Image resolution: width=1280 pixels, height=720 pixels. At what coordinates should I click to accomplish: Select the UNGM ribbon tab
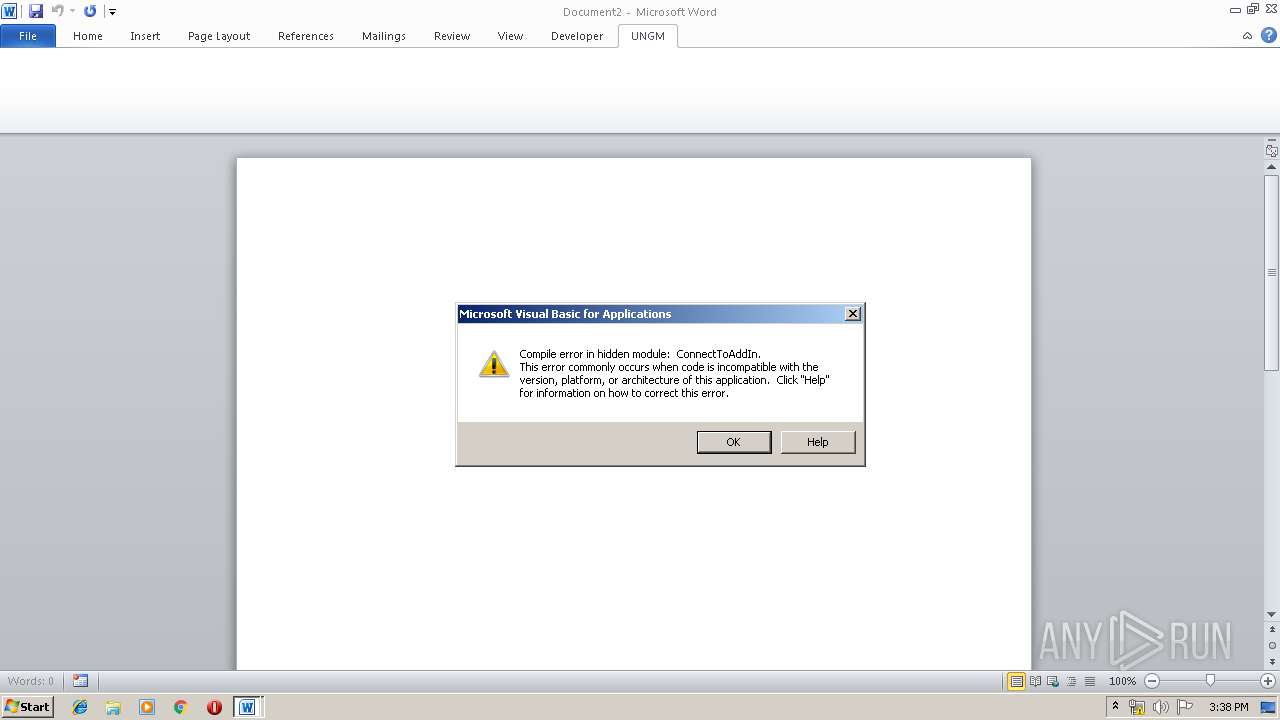click(x=648, y=36)
